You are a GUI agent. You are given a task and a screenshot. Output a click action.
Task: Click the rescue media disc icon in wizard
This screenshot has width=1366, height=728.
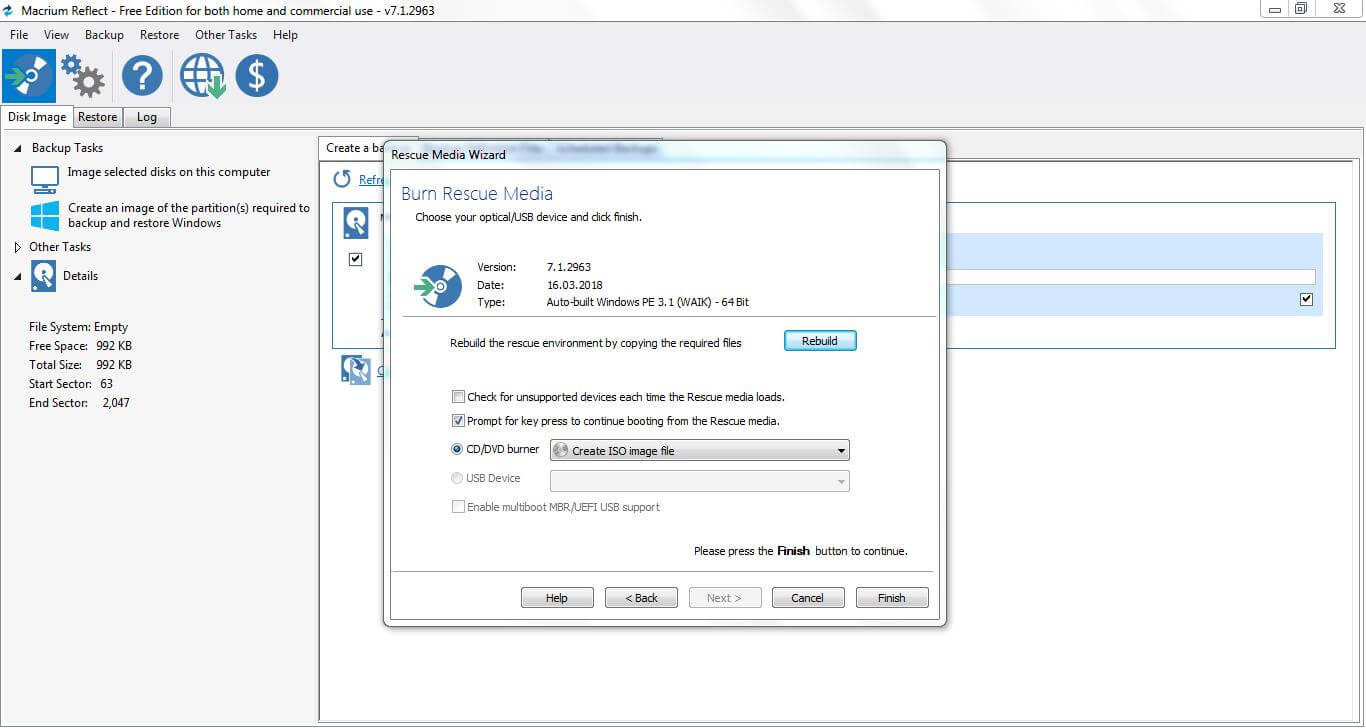click(x=438, y=286)
